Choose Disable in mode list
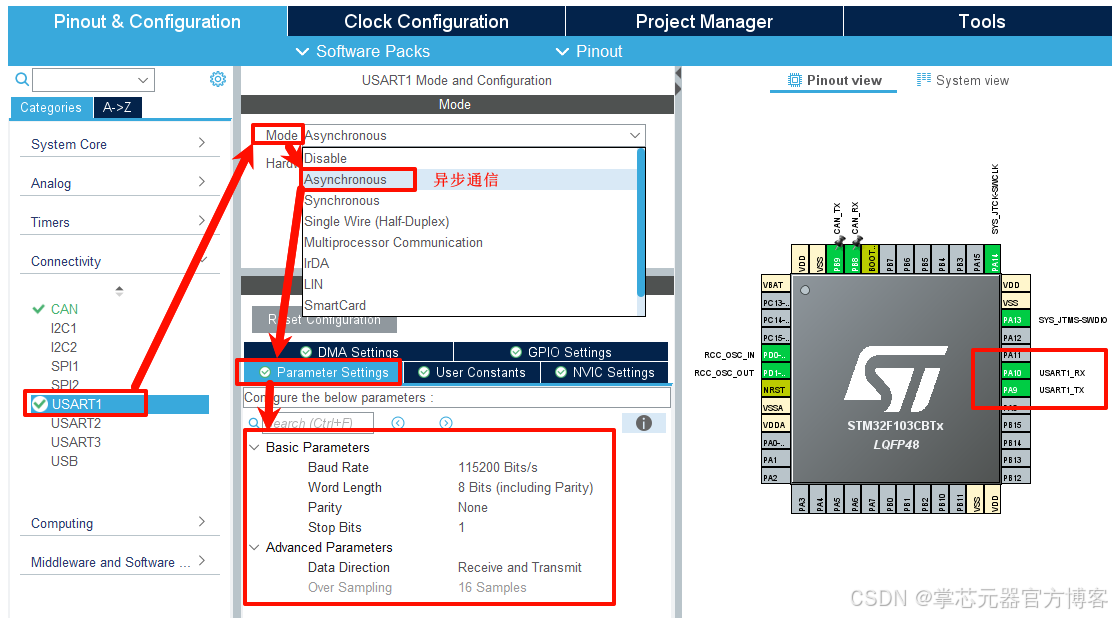The height and width of the screenshot is (618, 1112). [470, 158]
